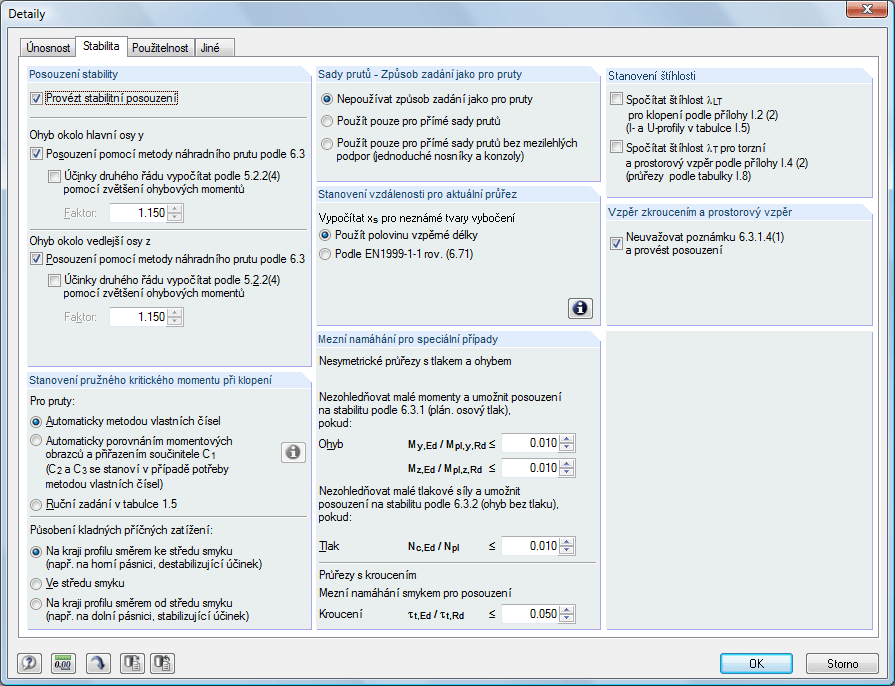Viewport: 895px width, 686px height.
Task: Increase Mz,Ed / Mpl,z,Rd limit value
Action: coord(567,464)
